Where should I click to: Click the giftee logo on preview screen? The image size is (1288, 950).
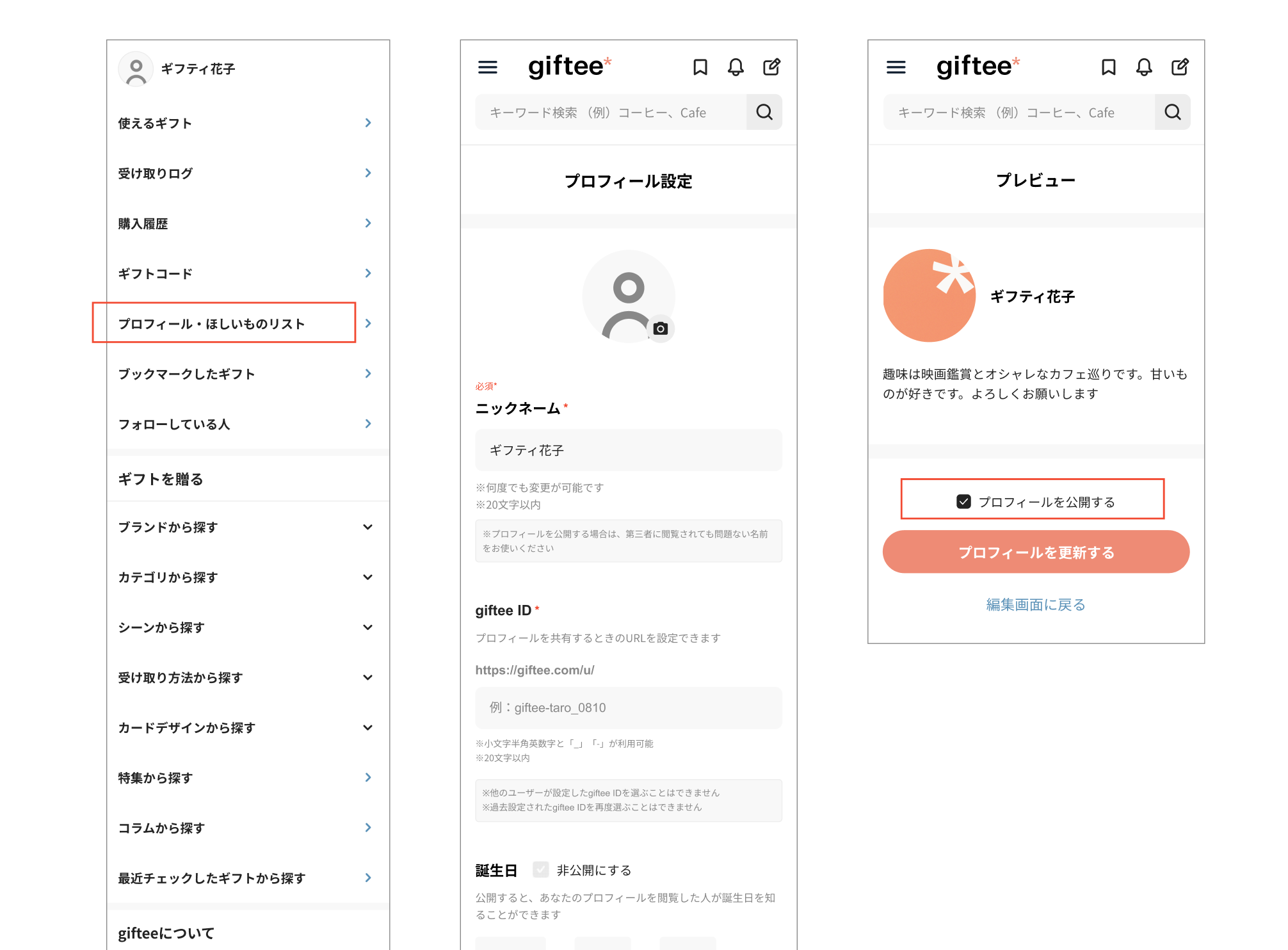click(978, 67)
